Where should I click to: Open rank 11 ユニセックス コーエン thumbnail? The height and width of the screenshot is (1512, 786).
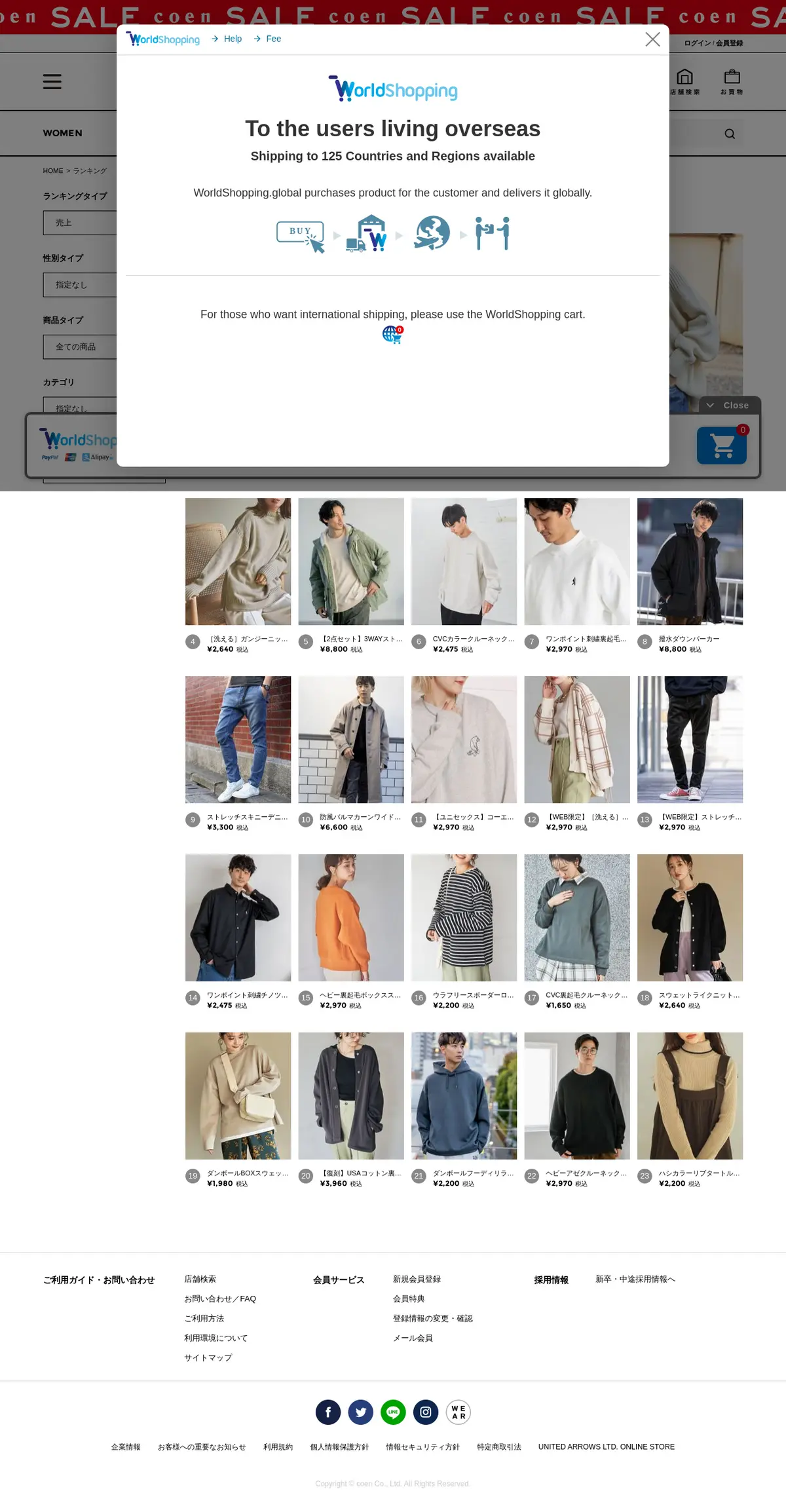[464, 740]
